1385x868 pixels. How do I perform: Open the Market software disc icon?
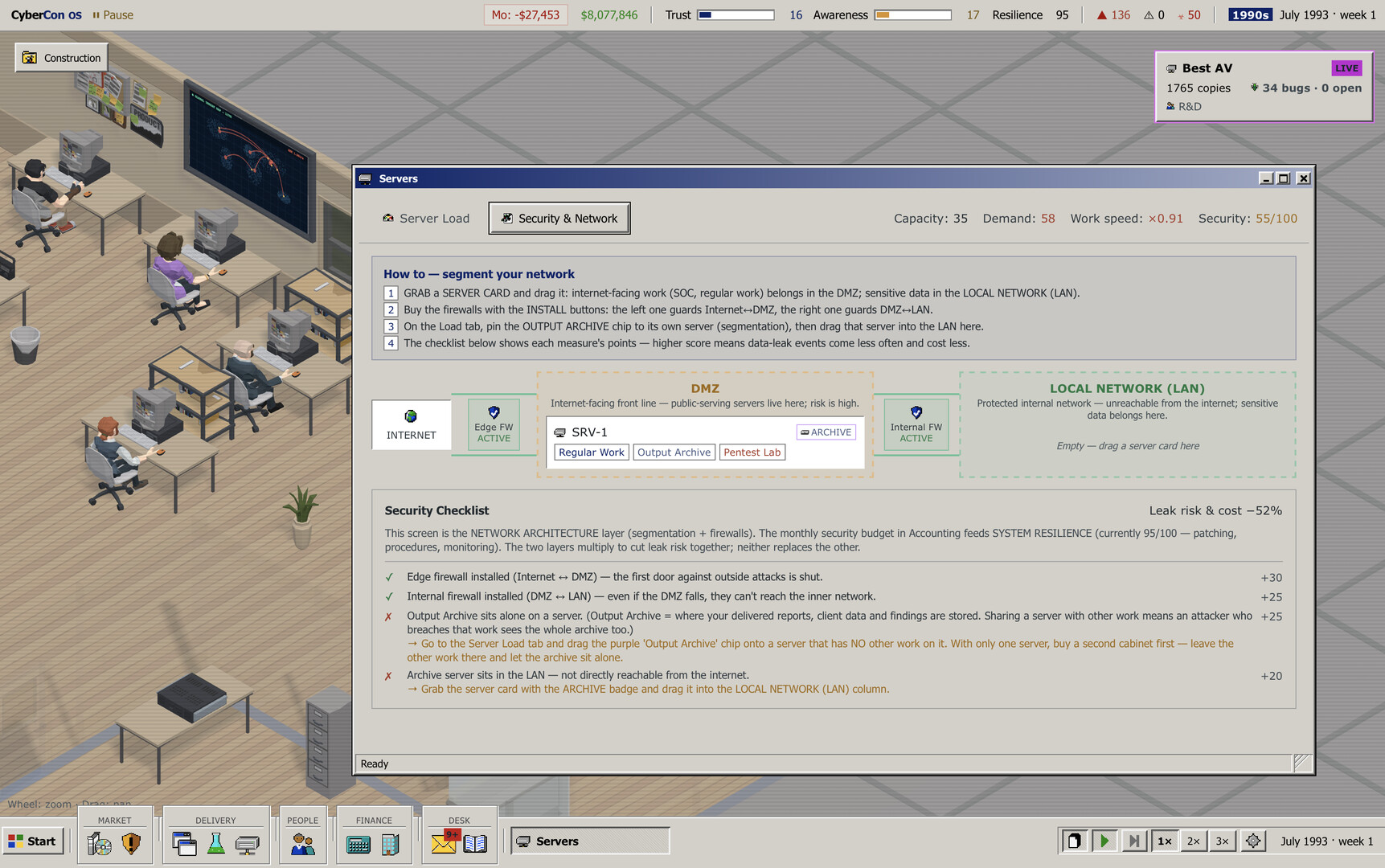[100, 843]
